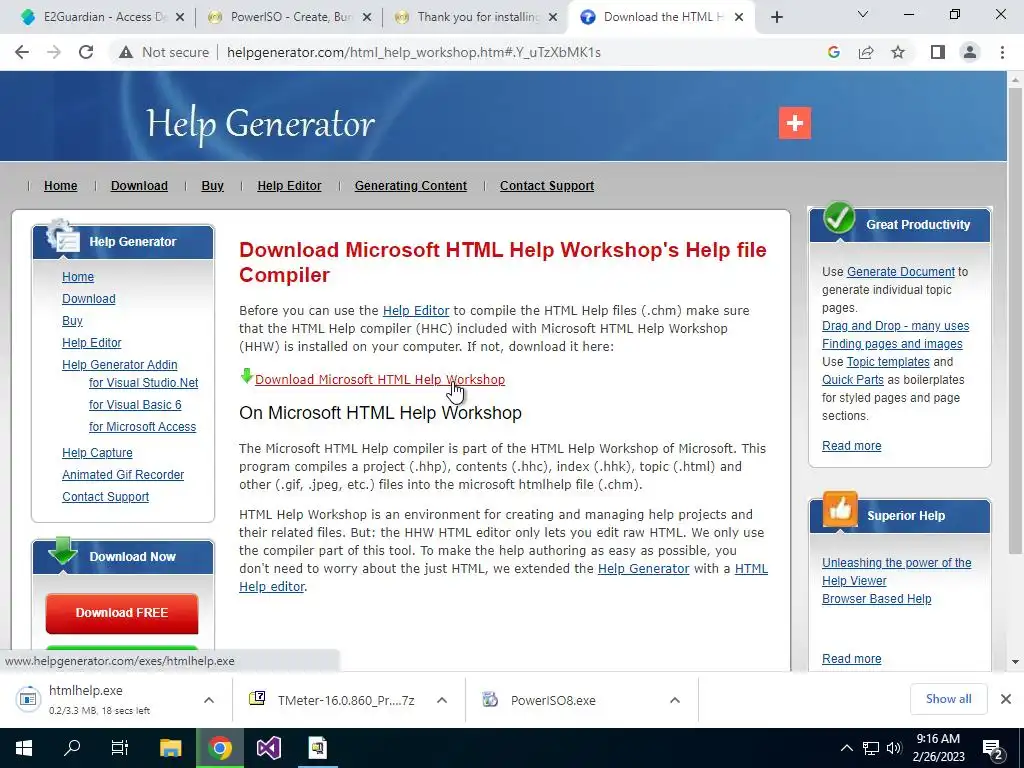
Task: Open Download in the top navigation
Action: [139, 185]
